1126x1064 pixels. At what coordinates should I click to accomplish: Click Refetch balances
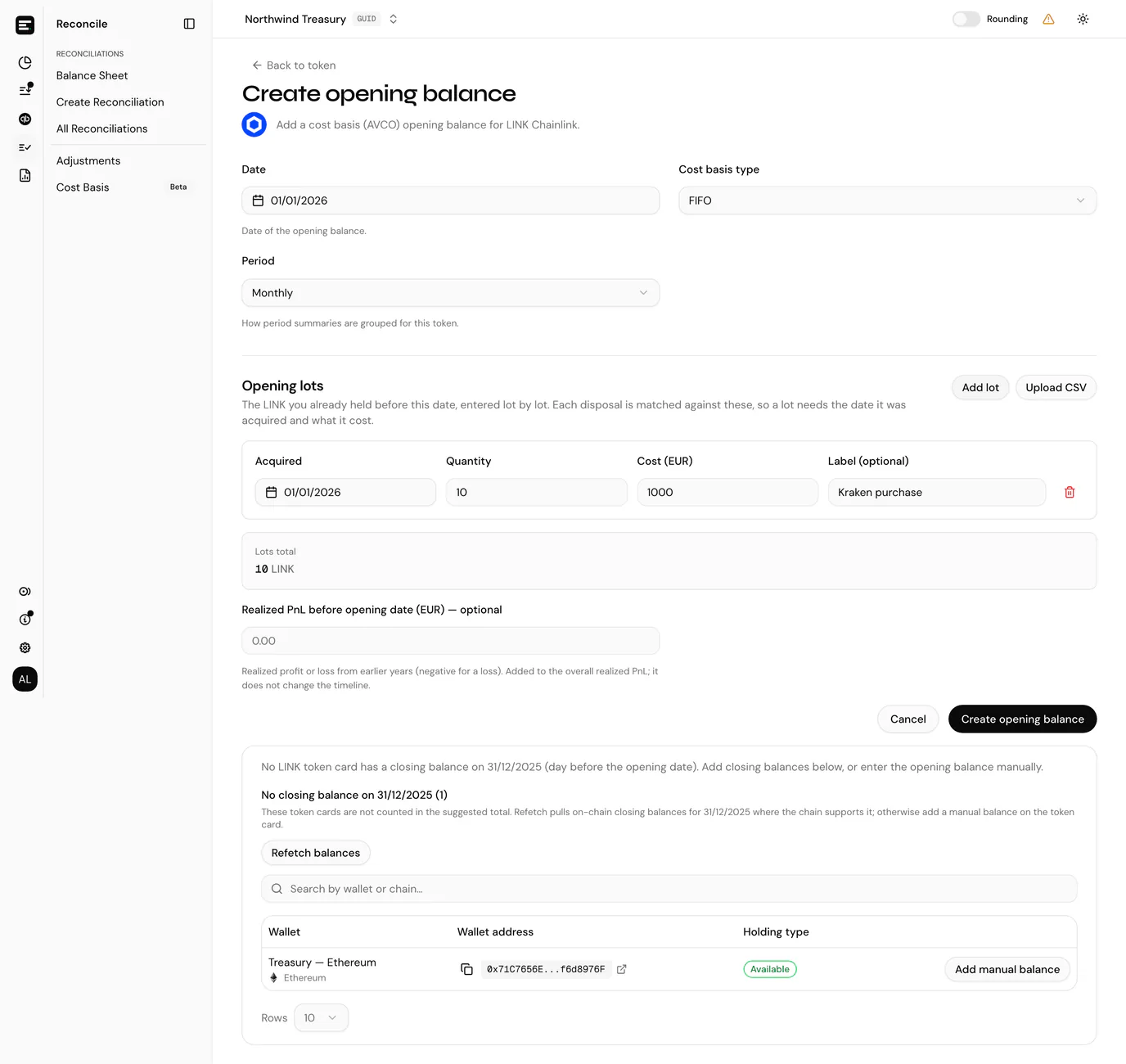pos(316,853)
